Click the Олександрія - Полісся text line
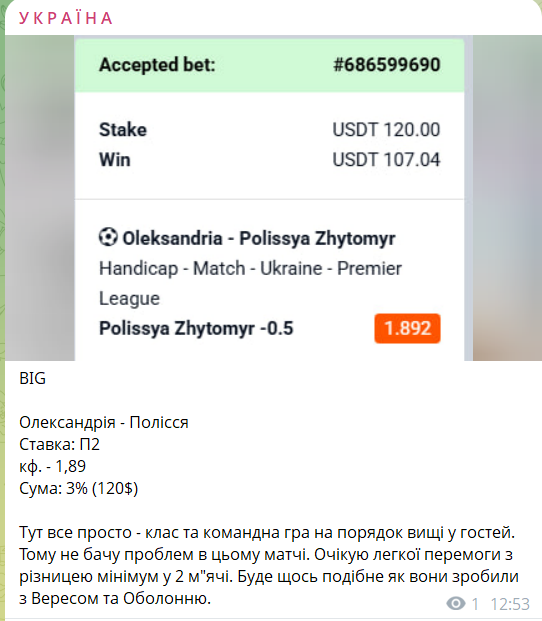542x621 pixels. 104,423
